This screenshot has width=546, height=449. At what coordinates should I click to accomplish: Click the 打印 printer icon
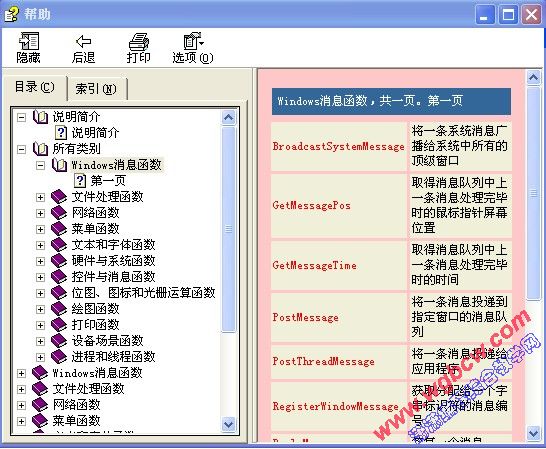pos(139,41)
